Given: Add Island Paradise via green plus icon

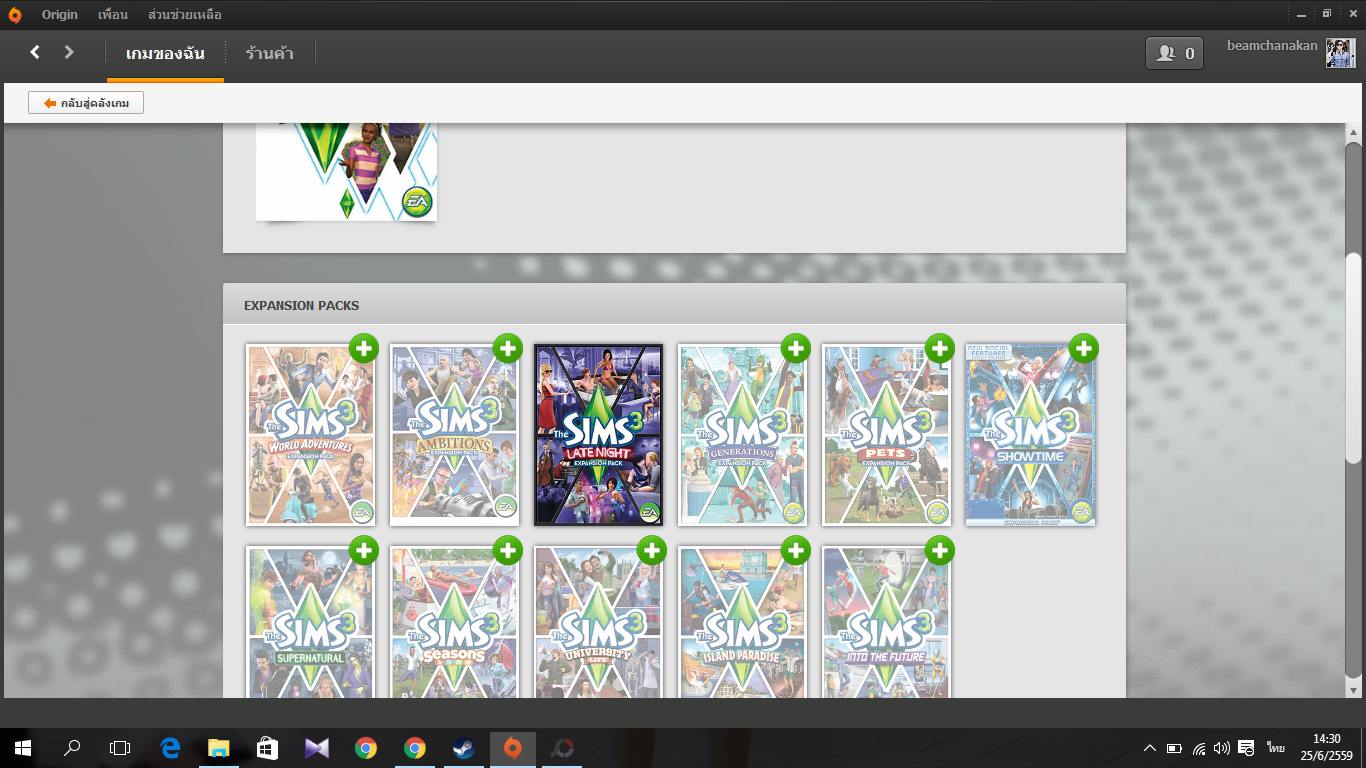Looking at the screenshot, I should pyautogui.click(x=796, y=550).
